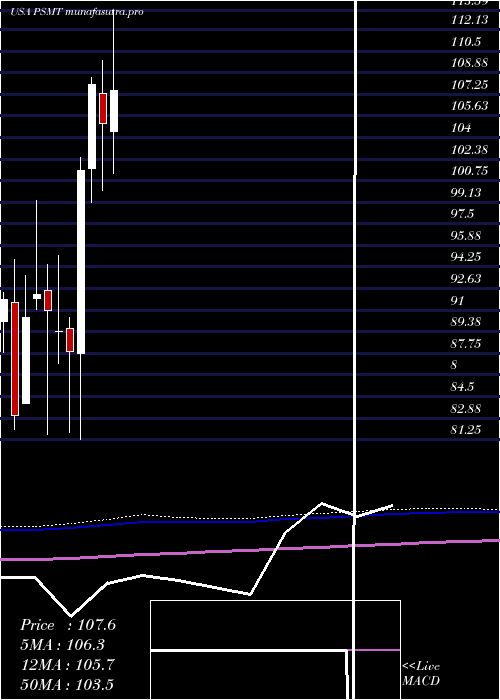Click the blue moving average line
This screenshot has height=700, width=500.
pos(250,519)
